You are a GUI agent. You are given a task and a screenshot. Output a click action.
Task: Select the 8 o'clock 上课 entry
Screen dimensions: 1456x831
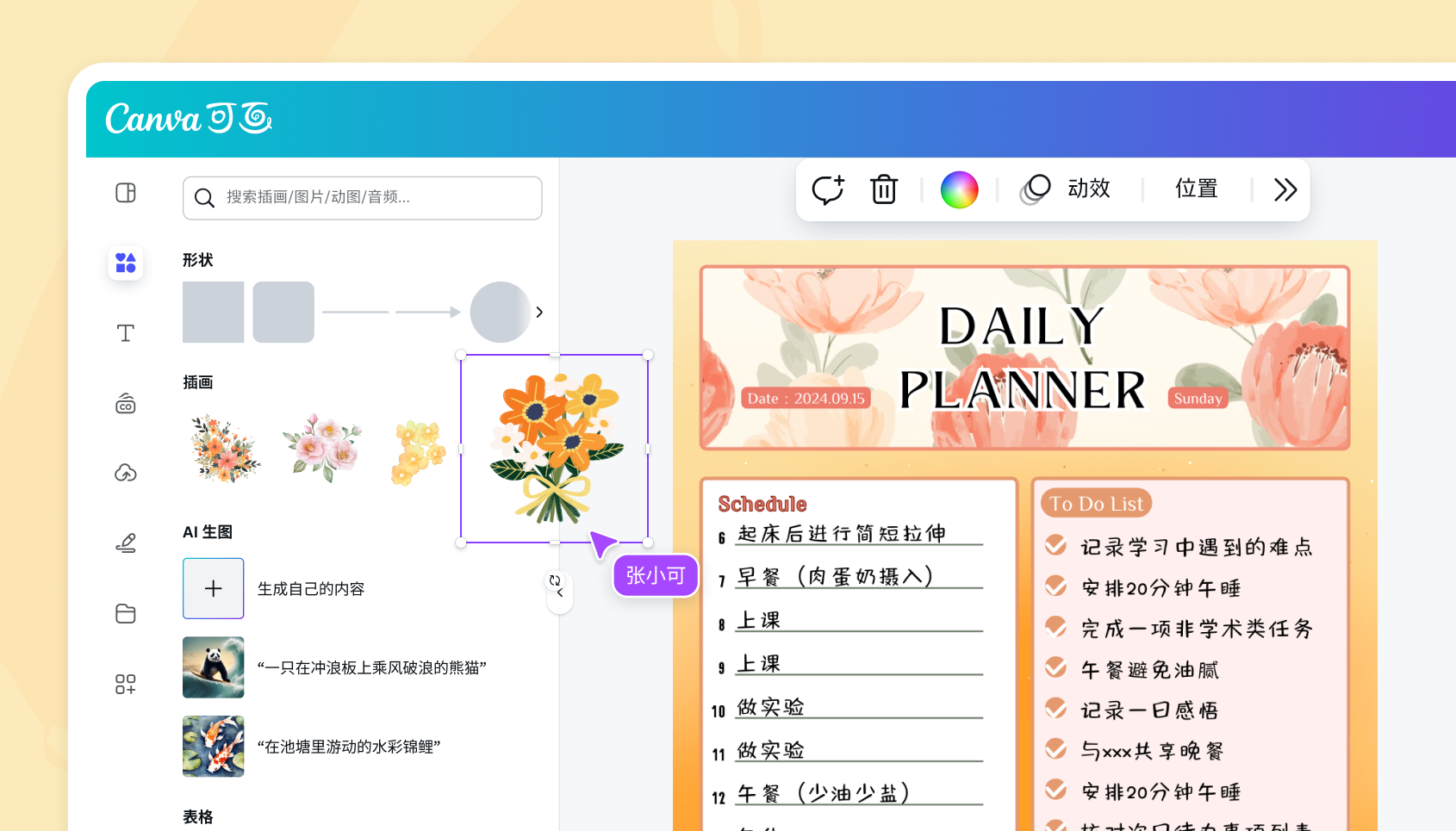(759, 620)
